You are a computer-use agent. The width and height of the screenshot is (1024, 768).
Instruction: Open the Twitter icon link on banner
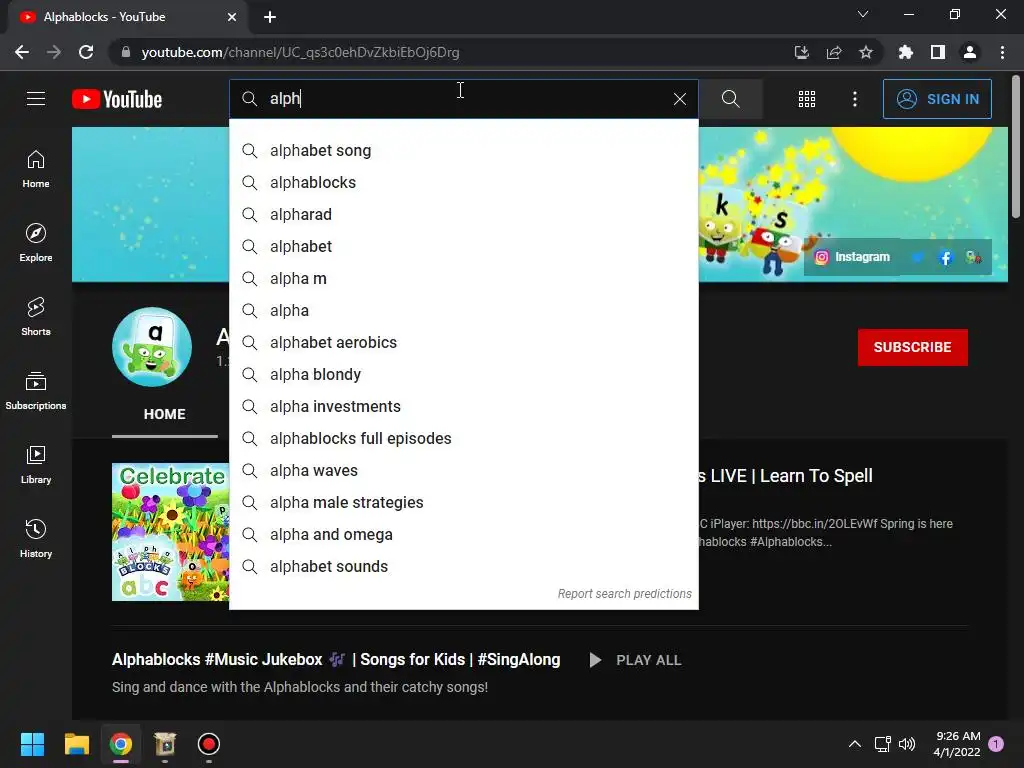tap(917, 257)
